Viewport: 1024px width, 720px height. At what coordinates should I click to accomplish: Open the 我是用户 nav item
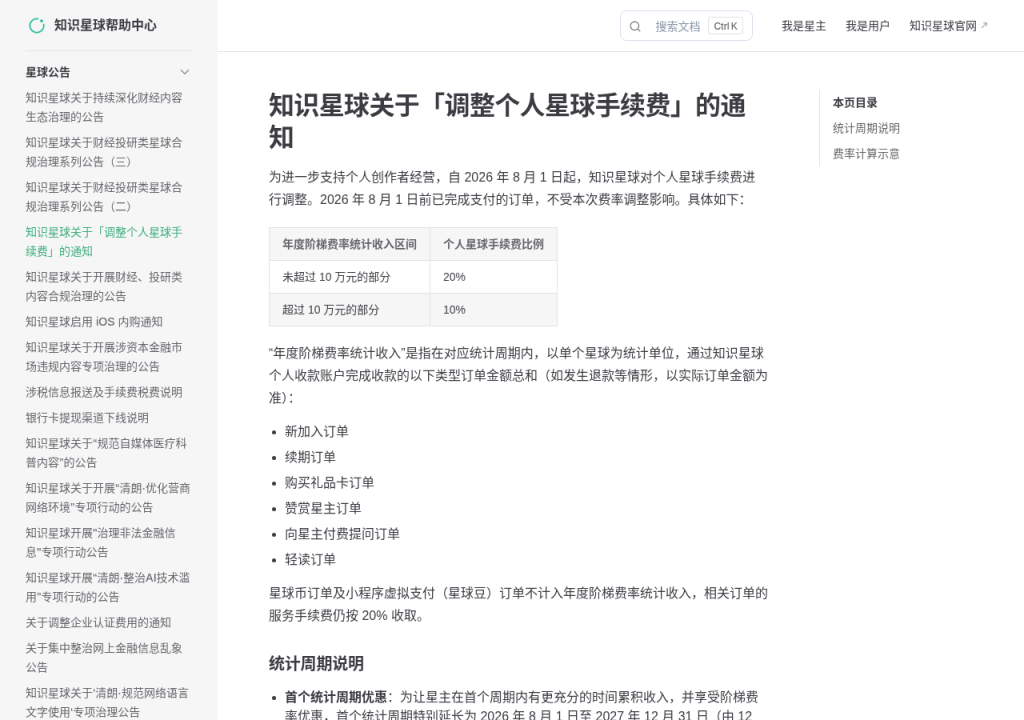pyautogui.click(x=867, y=26)
